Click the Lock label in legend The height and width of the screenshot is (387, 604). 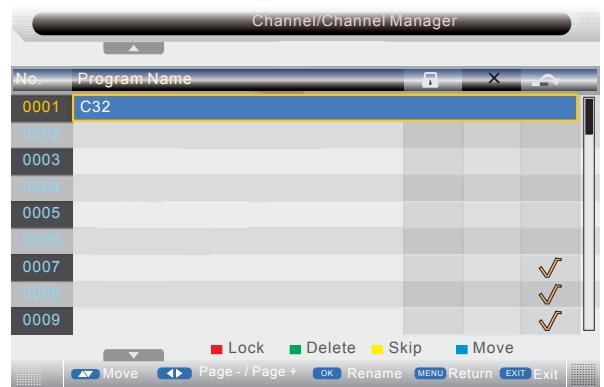pyautogui.click(x=246, y=348)
